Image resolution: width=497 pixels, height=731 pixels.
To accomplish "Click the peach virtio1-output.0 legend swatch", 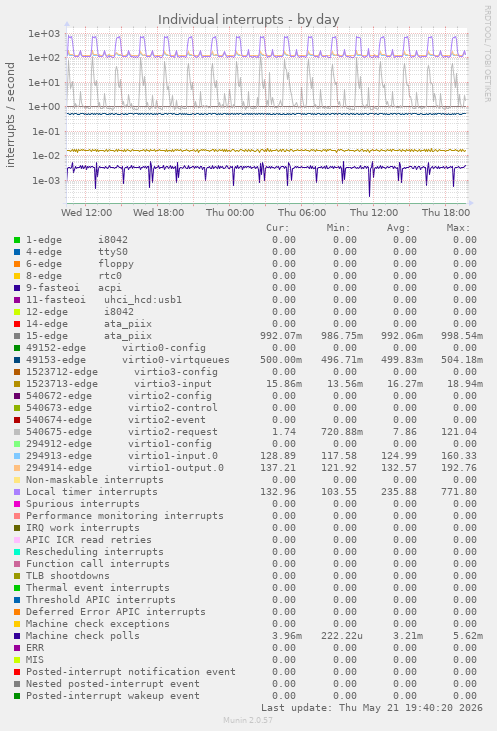I will point(17,468).
